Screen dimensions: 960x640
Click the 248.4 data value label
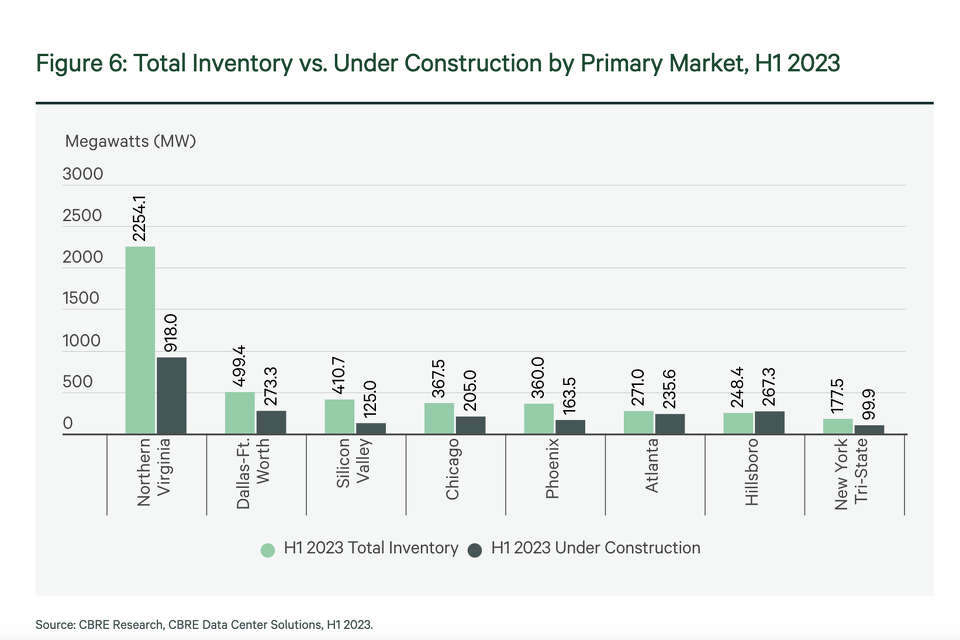tap(737, 387)
